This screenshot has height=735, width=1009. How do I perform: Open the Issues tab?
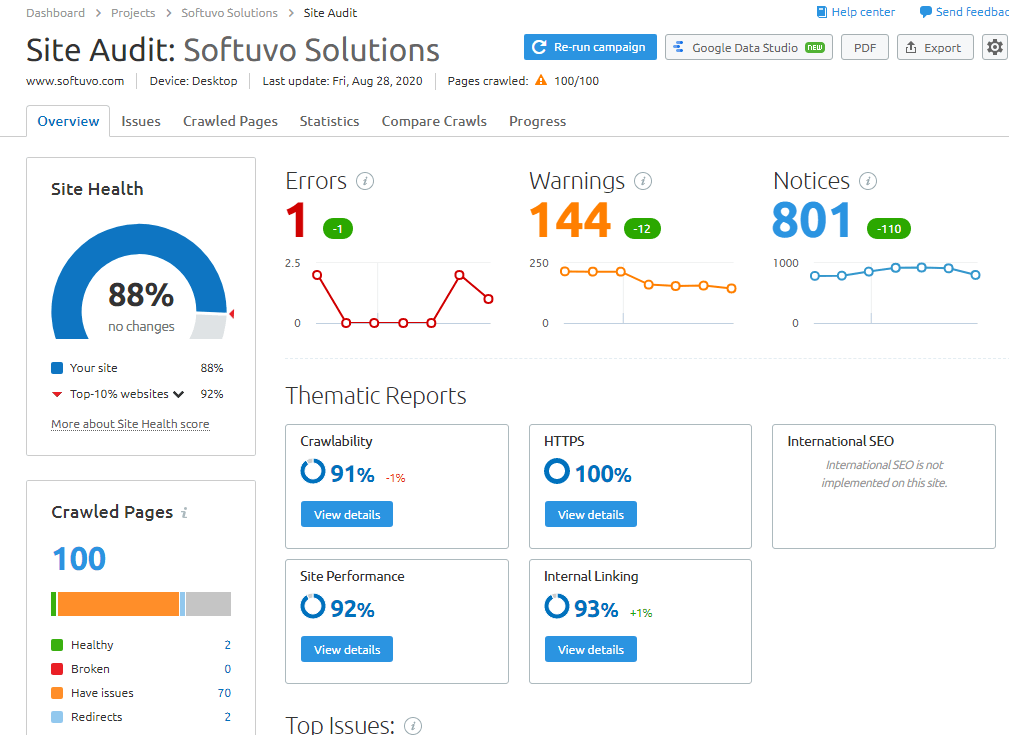(x=141, y=121)
